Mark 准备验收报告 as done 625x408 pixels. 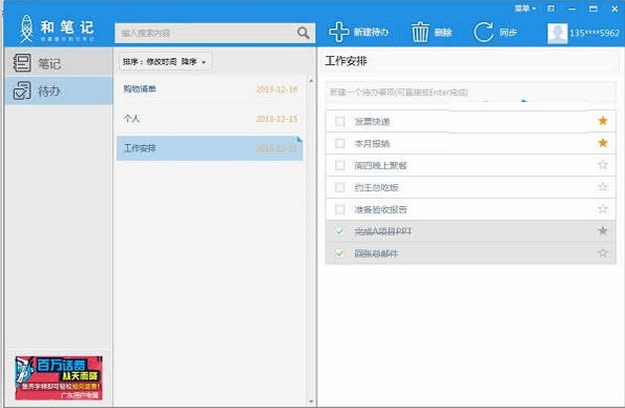point(340,209)
